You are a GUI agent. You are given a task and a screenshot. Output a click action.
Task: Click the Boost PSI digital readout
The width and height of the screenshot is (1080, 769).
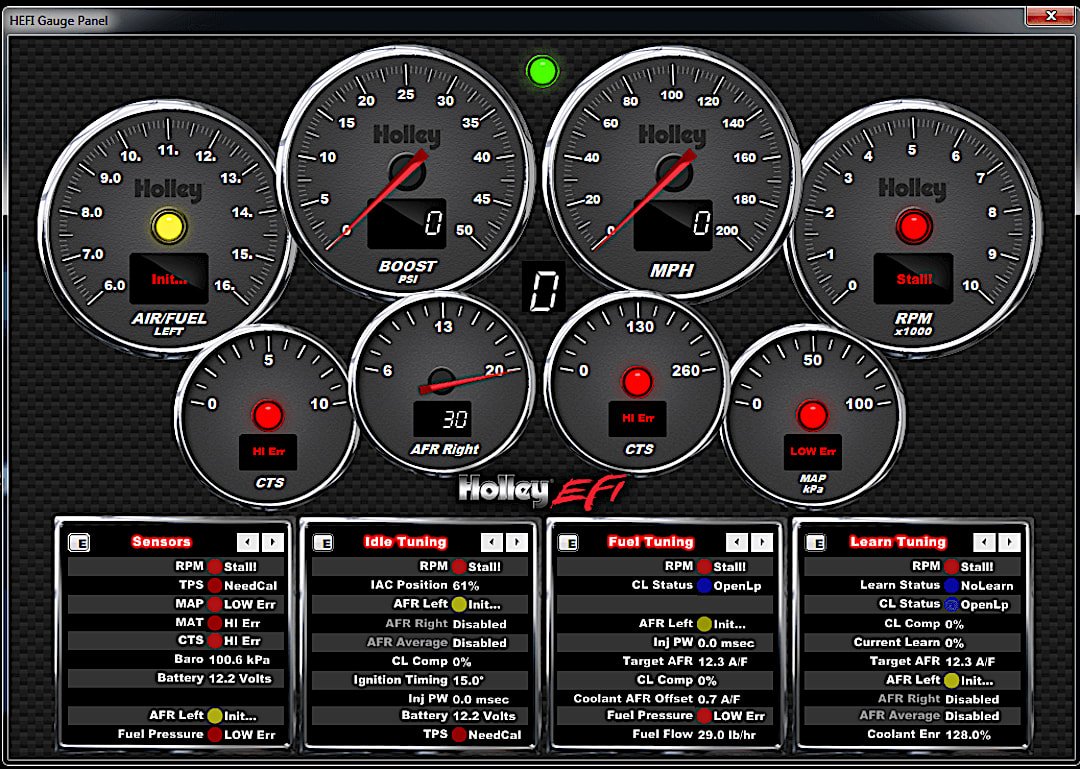coord(406,223)
